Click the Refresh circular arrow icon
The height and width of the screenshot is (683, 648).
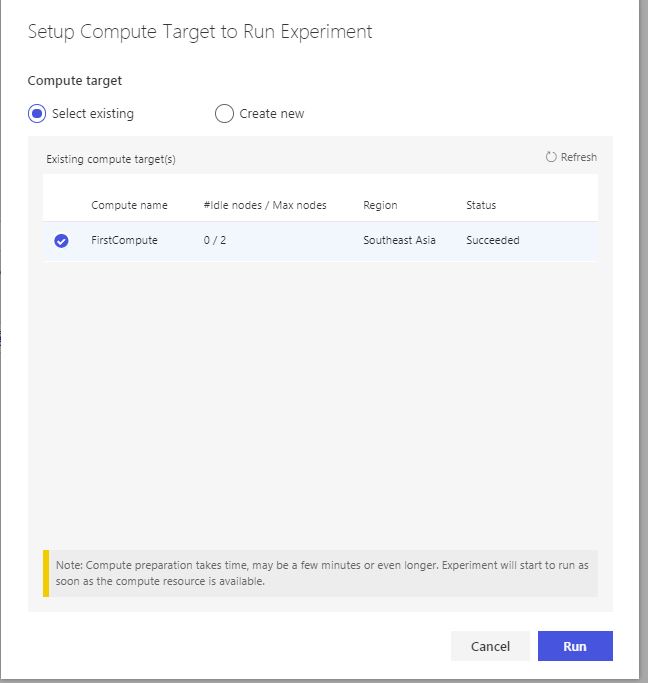pos(551,157)
